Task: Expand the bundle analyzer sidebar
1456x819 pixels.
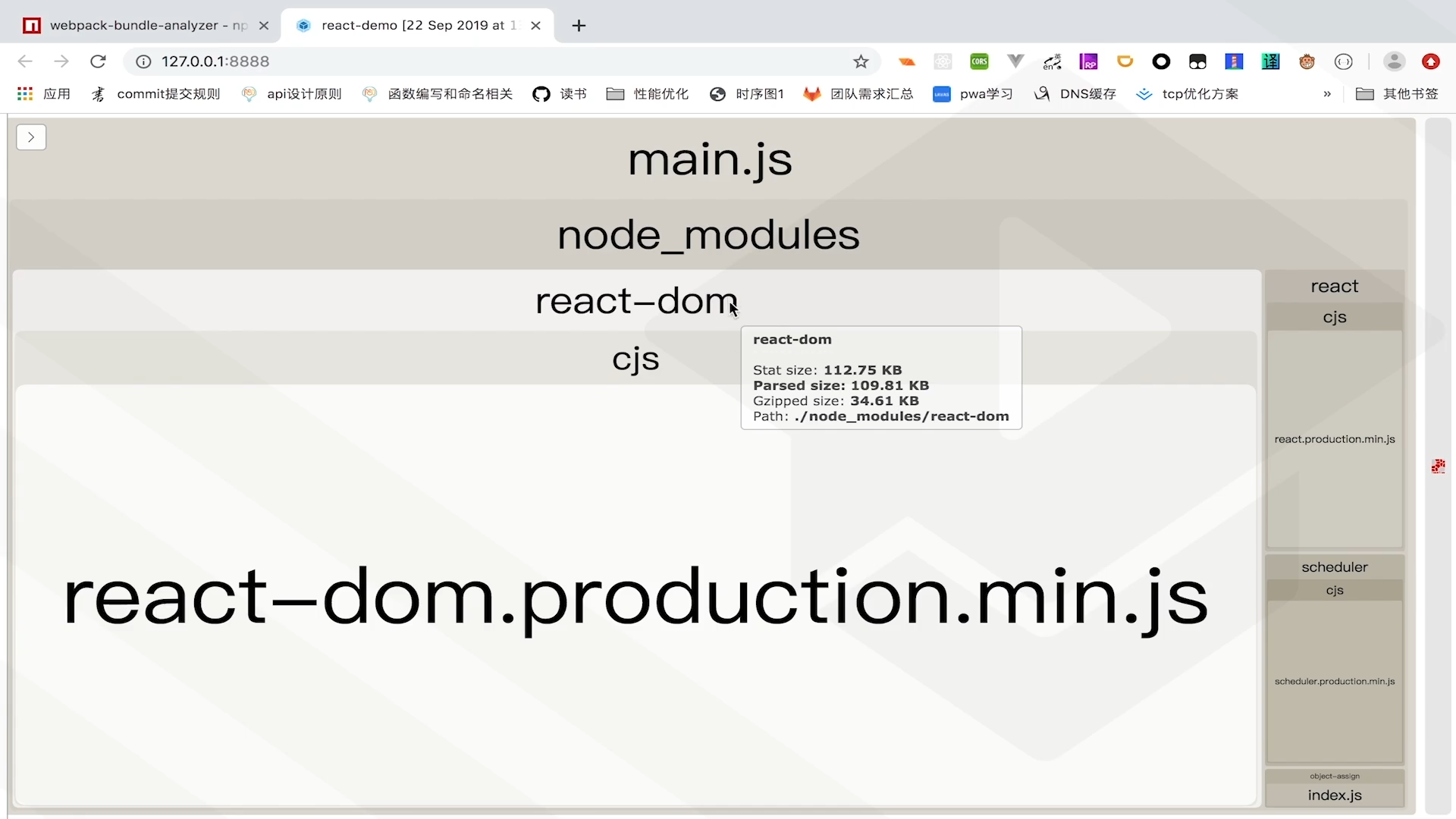Action: [x=31, y=137]
